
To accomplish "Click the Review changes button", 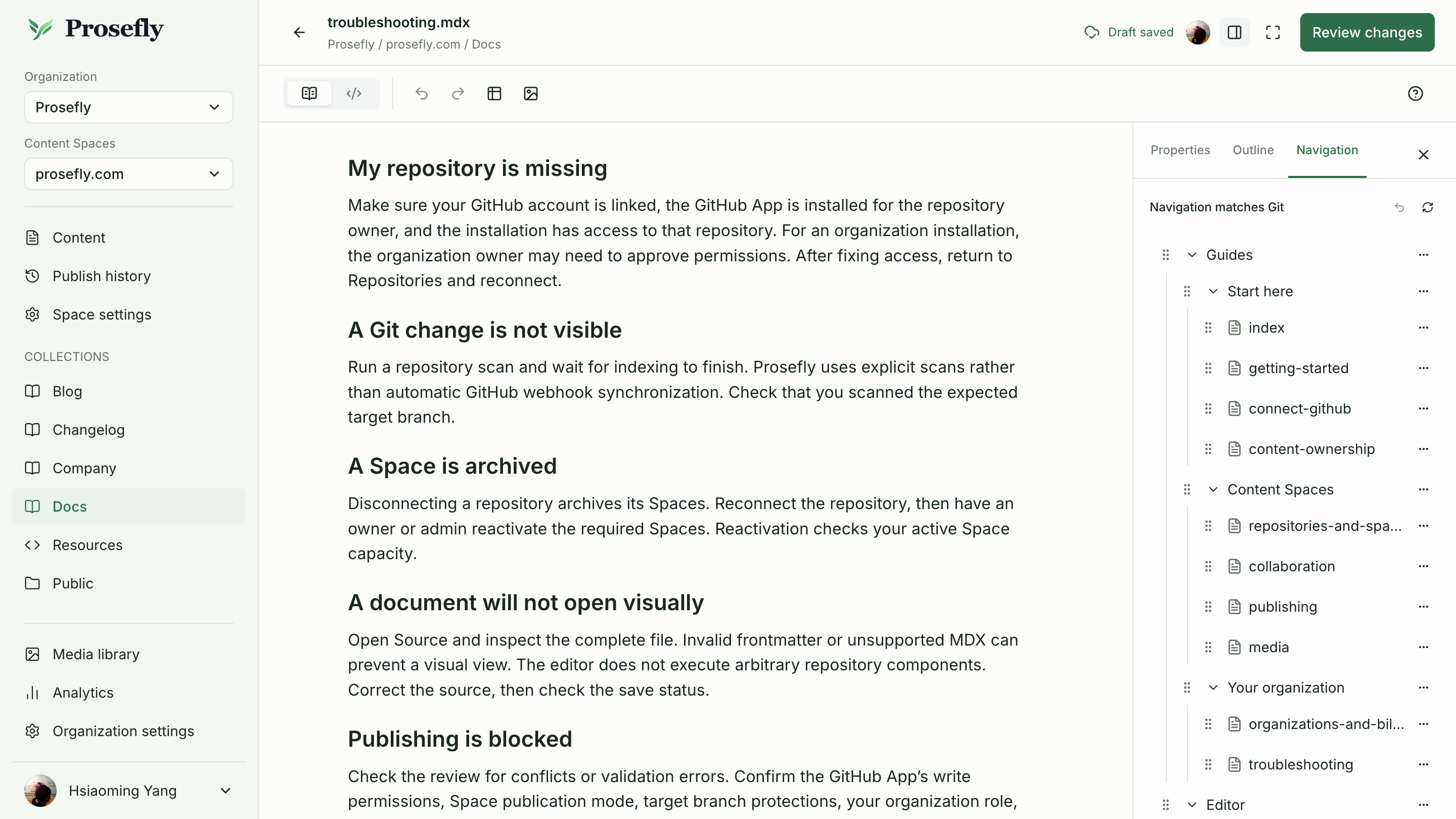I will tap(1367, 32).
